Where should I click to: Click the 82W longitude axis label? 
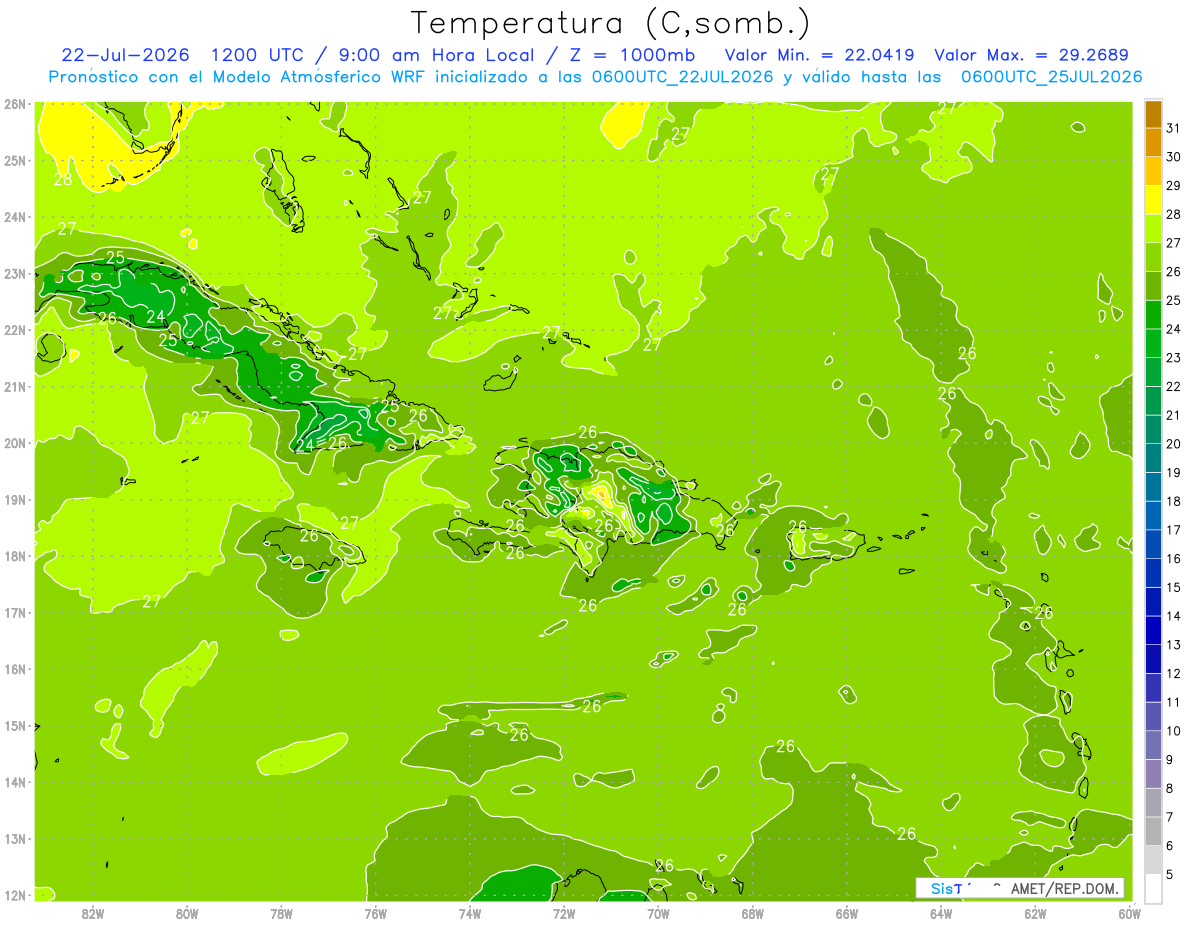pos(93,913)
